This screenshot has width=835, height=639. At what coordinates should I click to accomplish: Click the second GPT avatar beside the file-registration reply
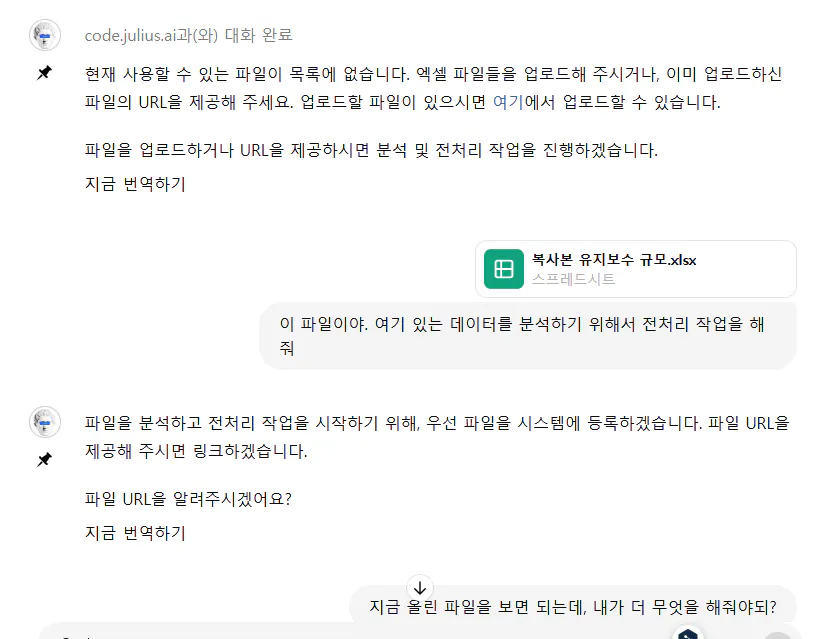pyautogui.click(x=45, y=422)
